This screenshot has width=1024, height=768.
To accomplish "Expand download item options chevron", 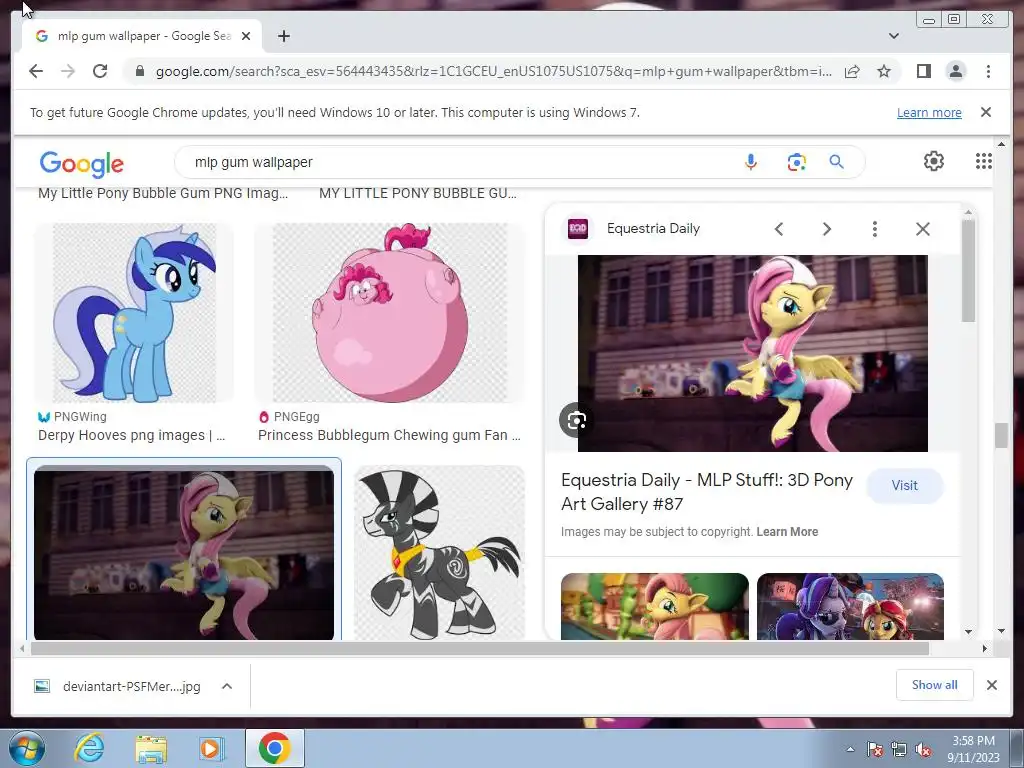I will click(227, 686).
